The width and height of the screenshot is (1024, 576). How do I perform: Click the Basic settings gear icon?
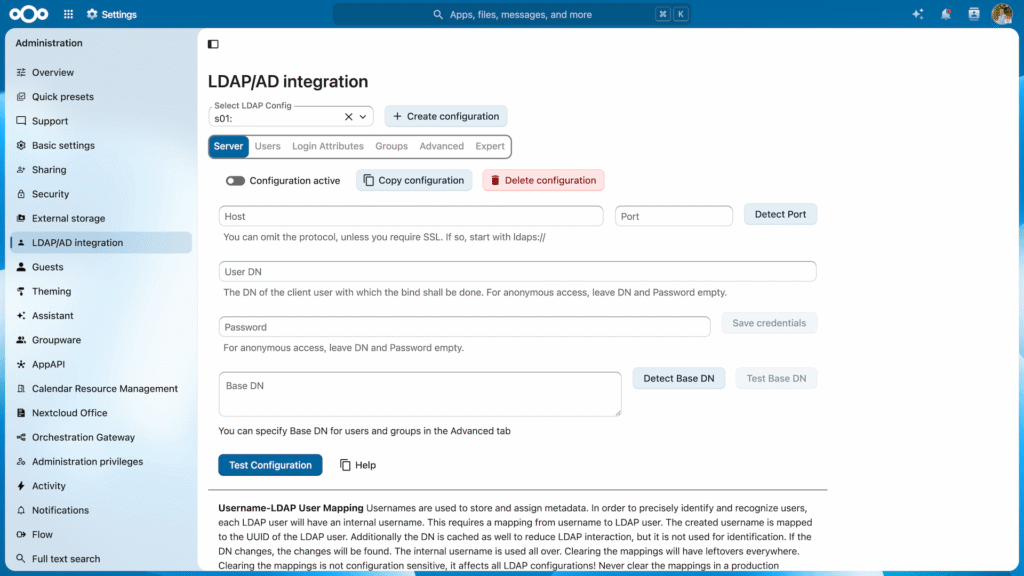point(21,145)
